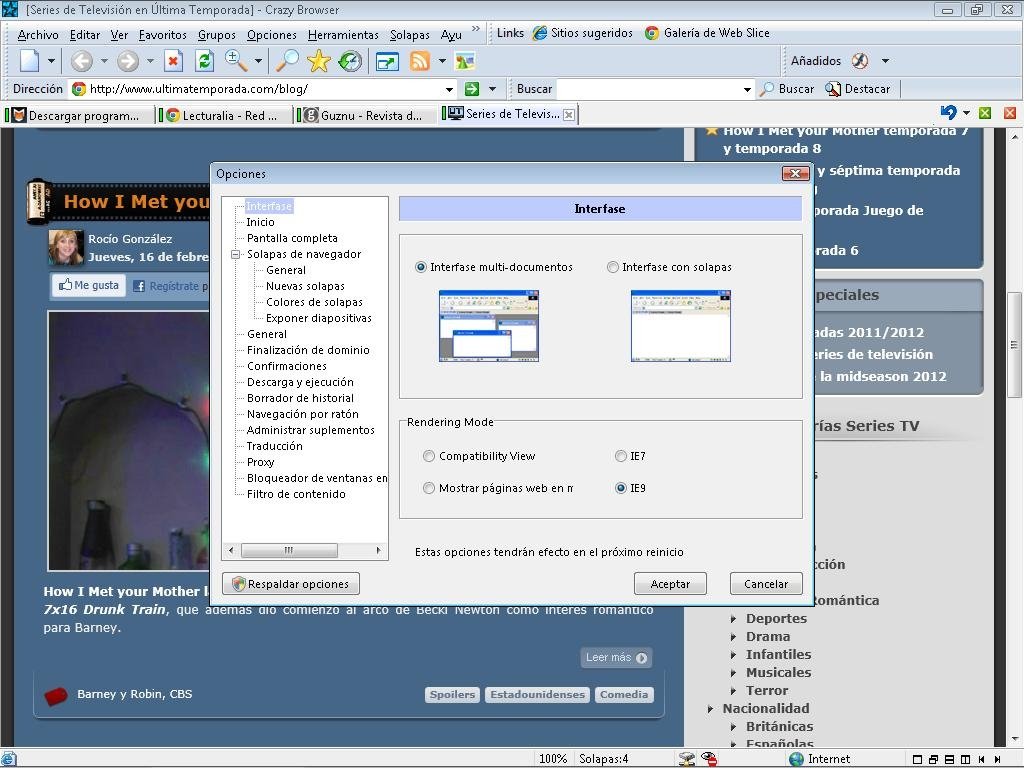Open the zoom level dropdown arrow
The width and height of the screenshot is (1024, 768).
tap(259, 61)
